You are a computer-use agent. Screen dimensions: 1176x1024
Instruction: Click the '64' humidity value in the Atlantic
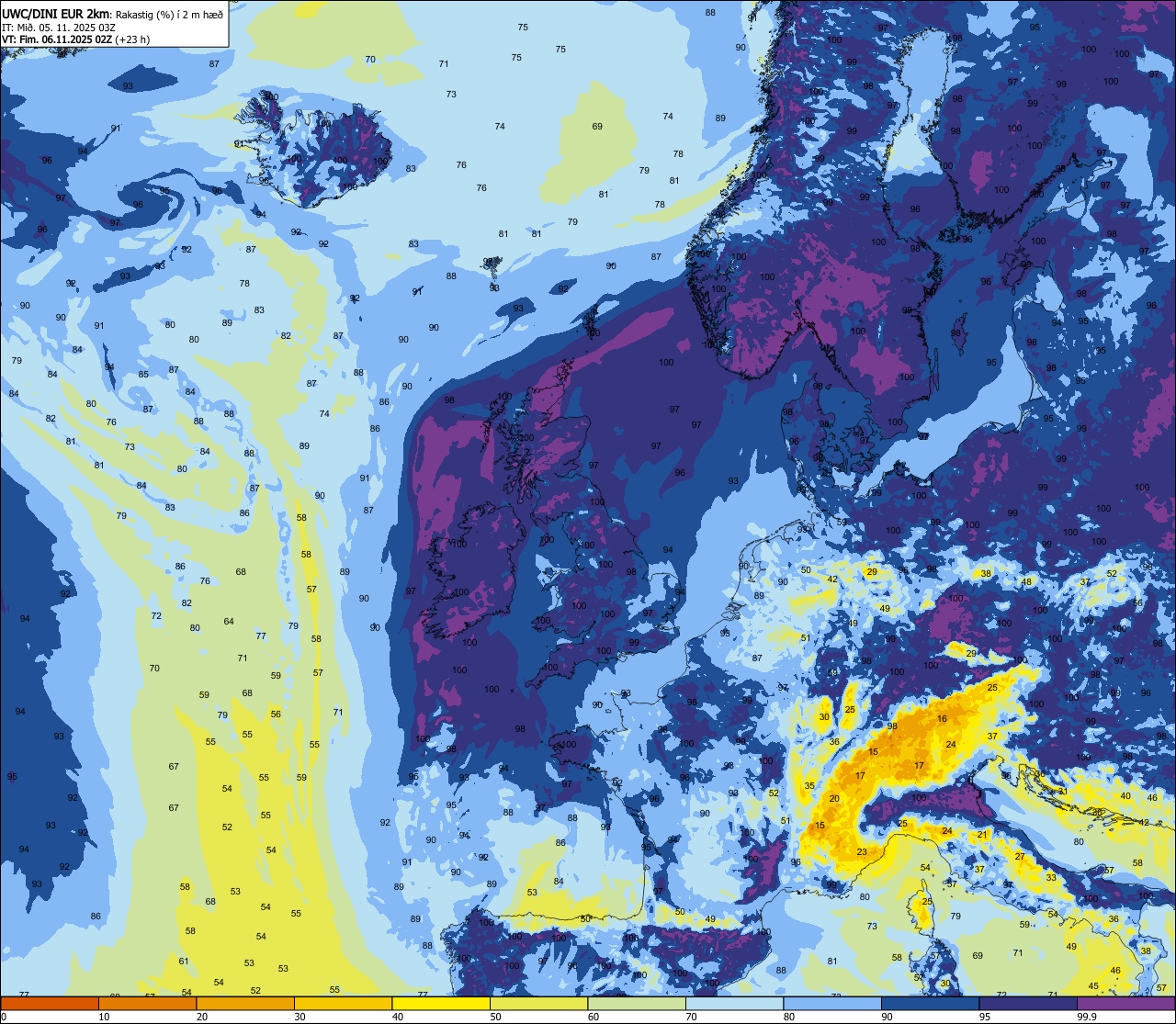click(229, 622)
